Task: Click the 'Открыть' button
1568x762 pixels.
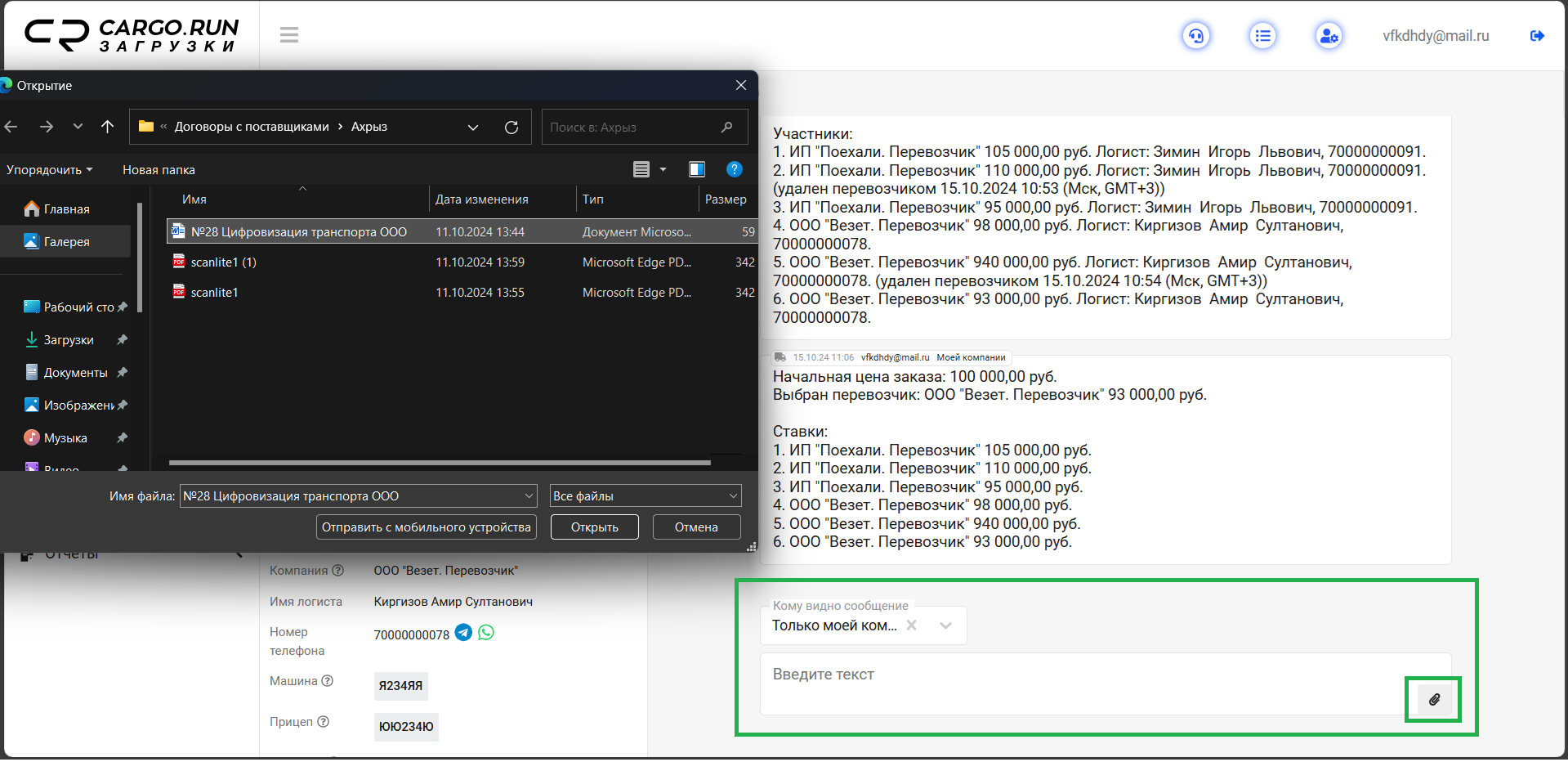Action: click(x=594, y=527)
